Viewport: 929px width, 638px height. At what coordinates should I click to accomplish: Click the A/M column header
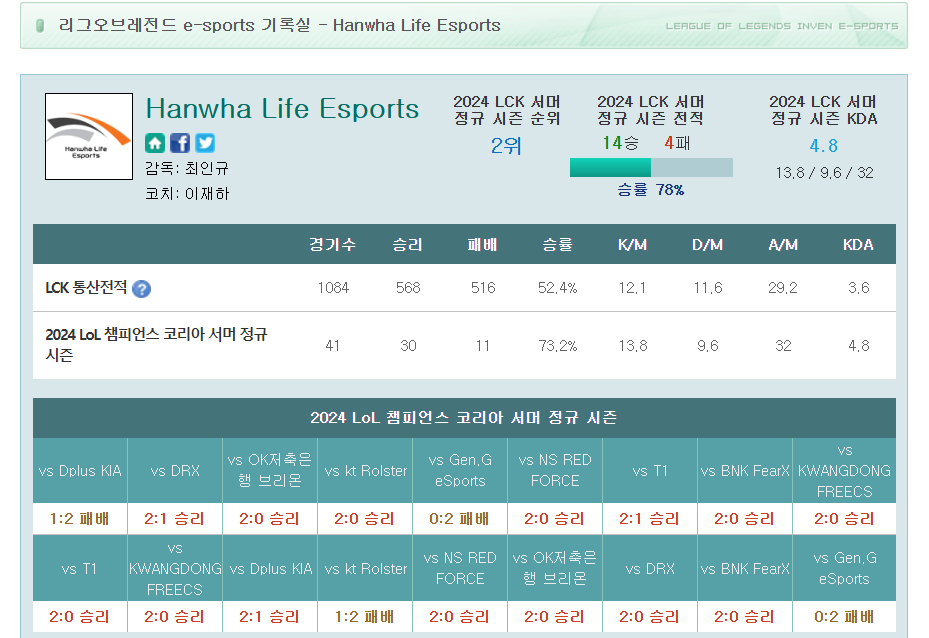click(x=783, y=245)
